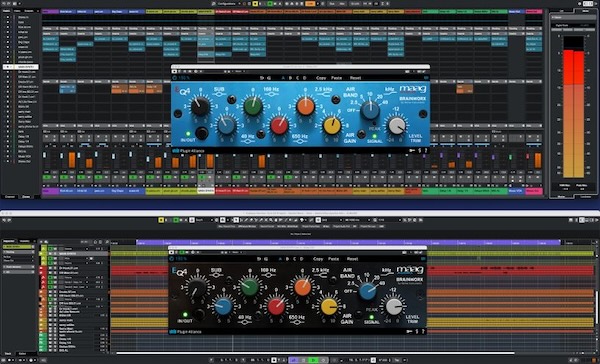Screen dimensions: 600x364
Task: Toggle the IN/OUT bypass button on black Maag EQ4
Action: (x=199, y=315)
